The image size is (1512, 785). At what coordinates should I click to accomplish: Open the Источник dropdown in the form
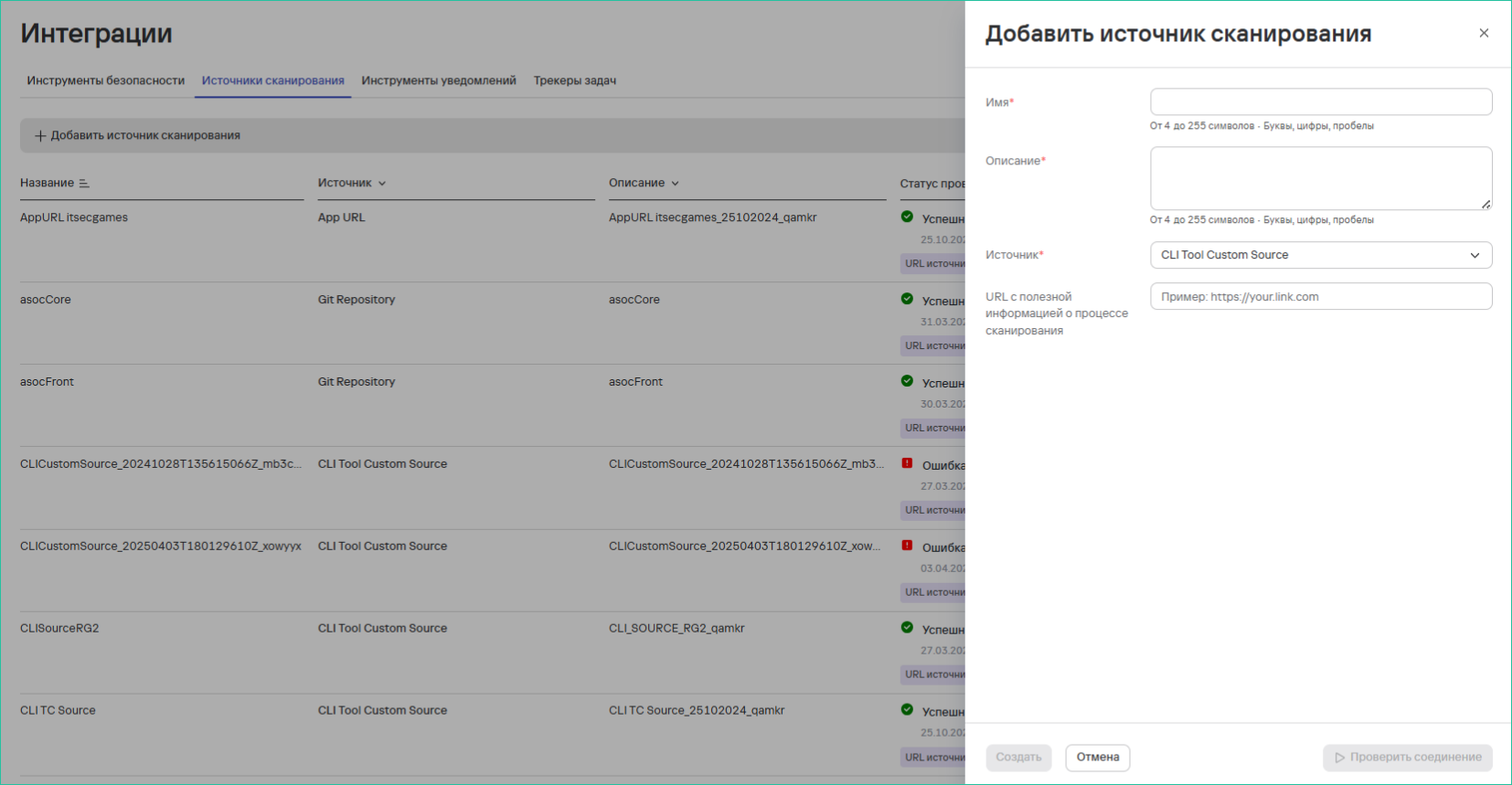pos(1320,255)
